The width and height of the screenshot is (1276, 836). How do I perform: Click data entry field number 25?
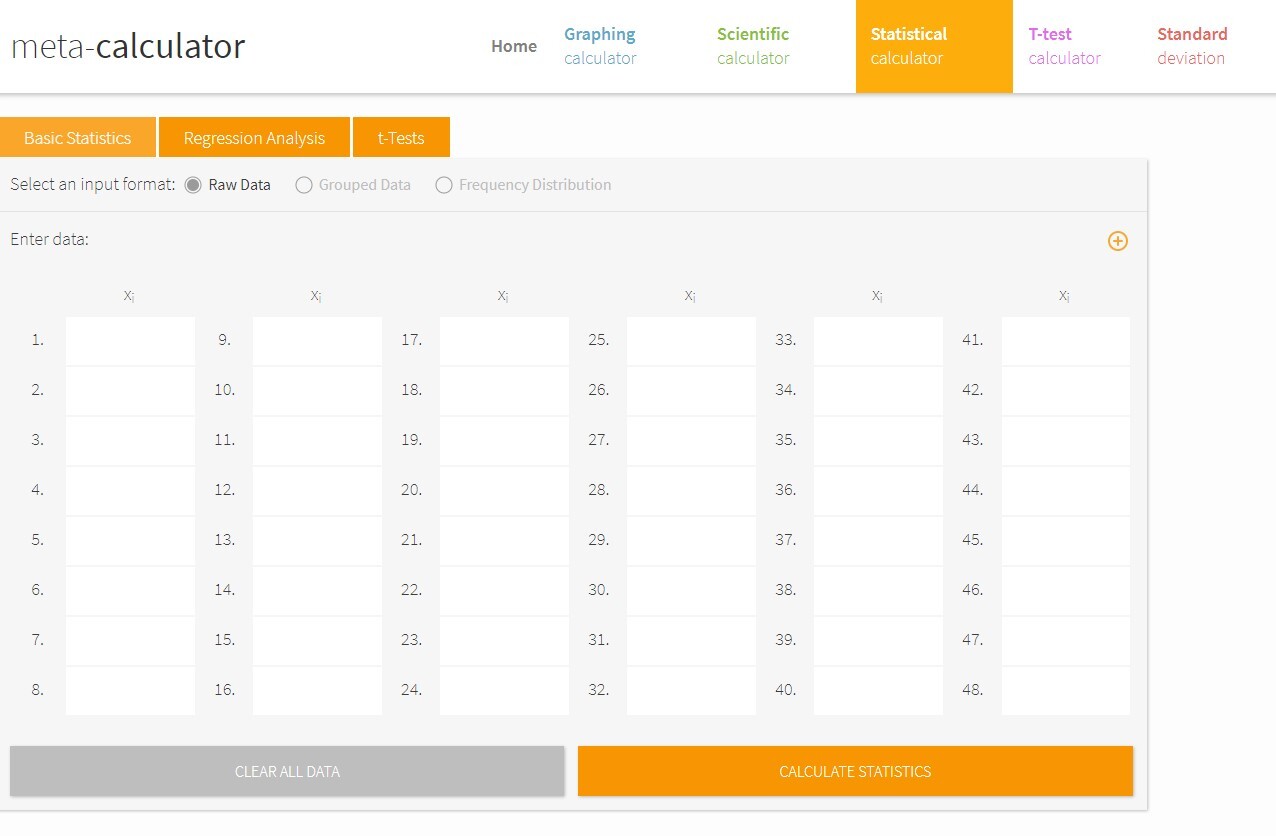point(691,340)
